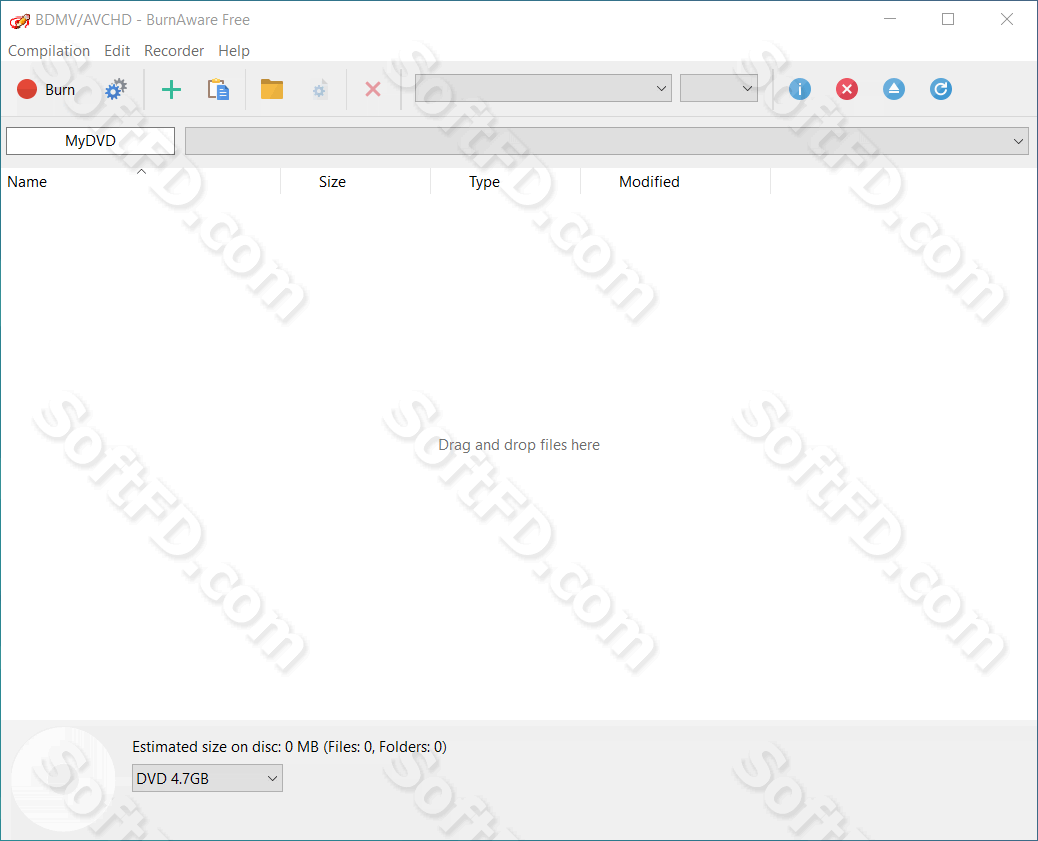
Task: Add files with green plus icon
Action: click(x=171, y=89)
